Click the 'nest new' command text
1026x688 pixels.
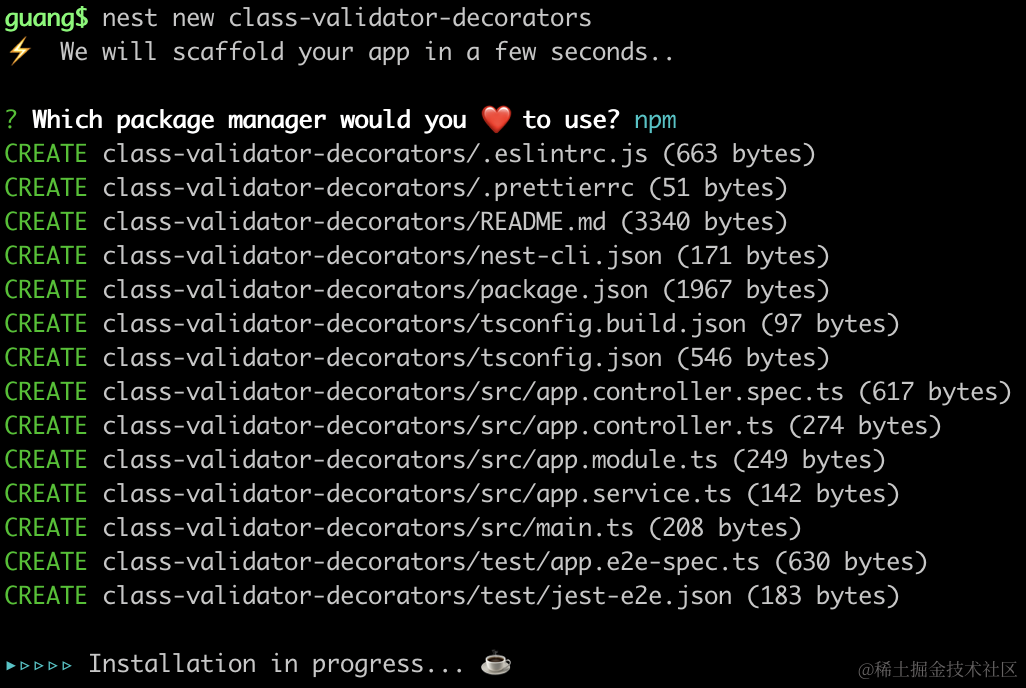coord(158,18)
